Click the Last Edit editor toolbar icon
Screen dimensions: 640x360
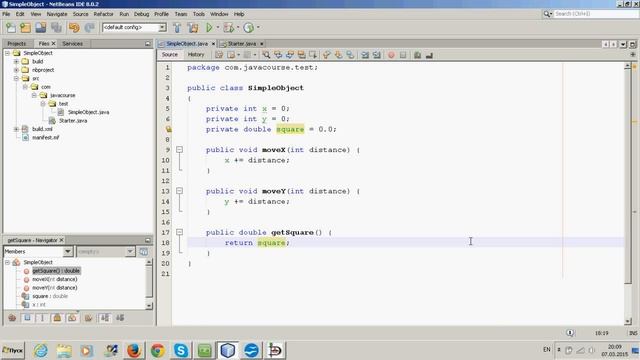coord(219,55)
